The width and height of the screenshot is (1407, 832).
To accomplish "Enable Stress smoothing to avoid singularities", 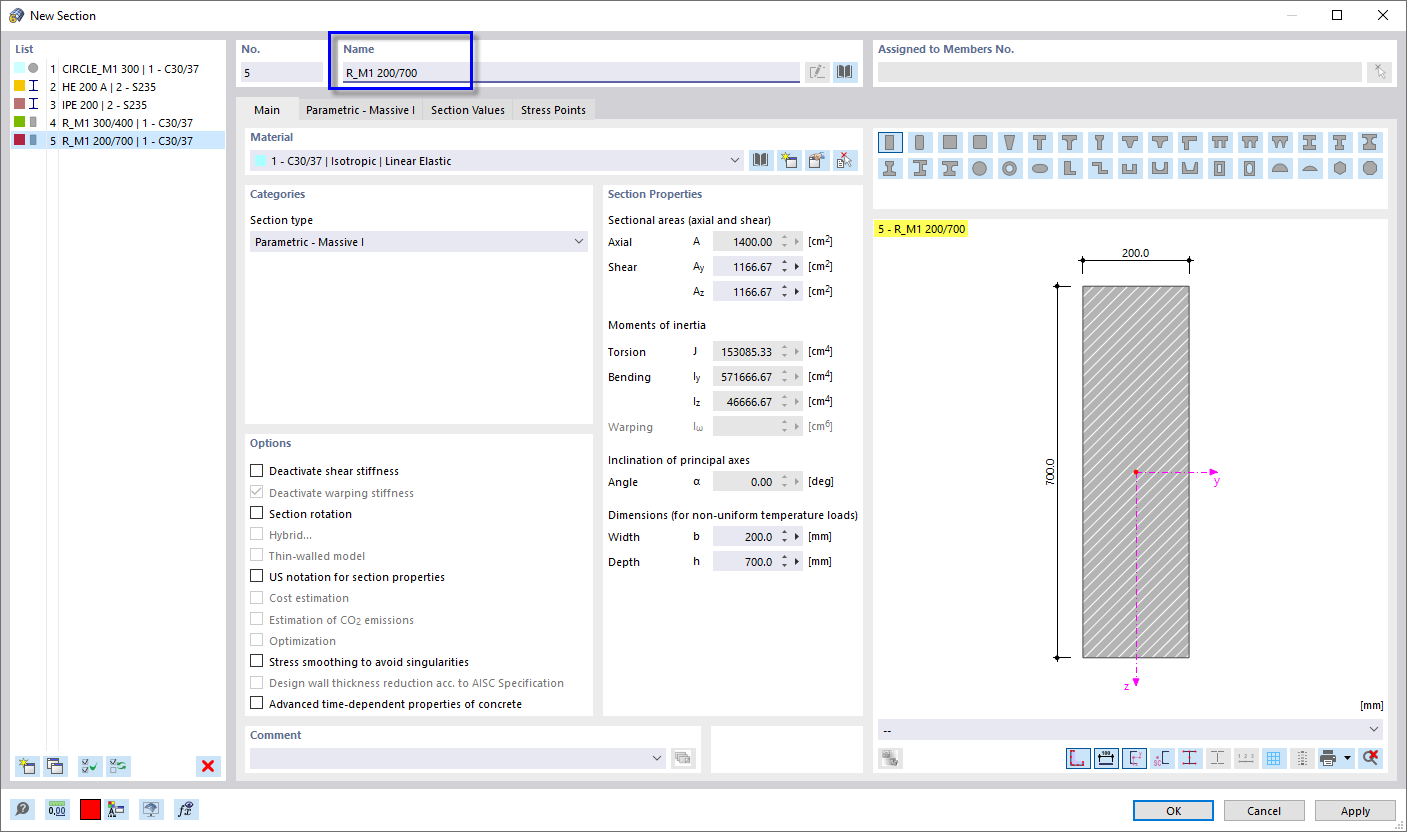I will (x=257, y=662).
